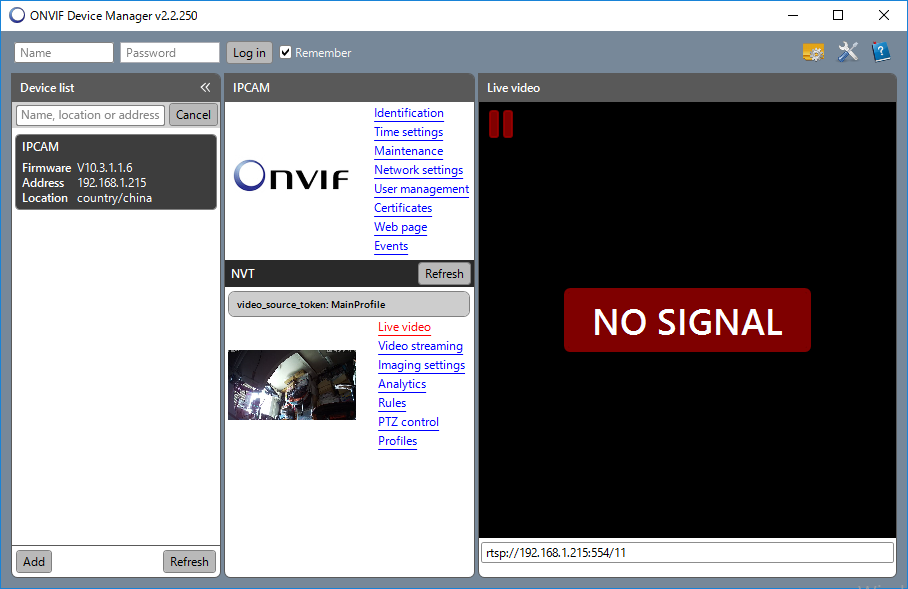Click the Password login field
This screenshot has height=589, width=908.
[170, 53]
